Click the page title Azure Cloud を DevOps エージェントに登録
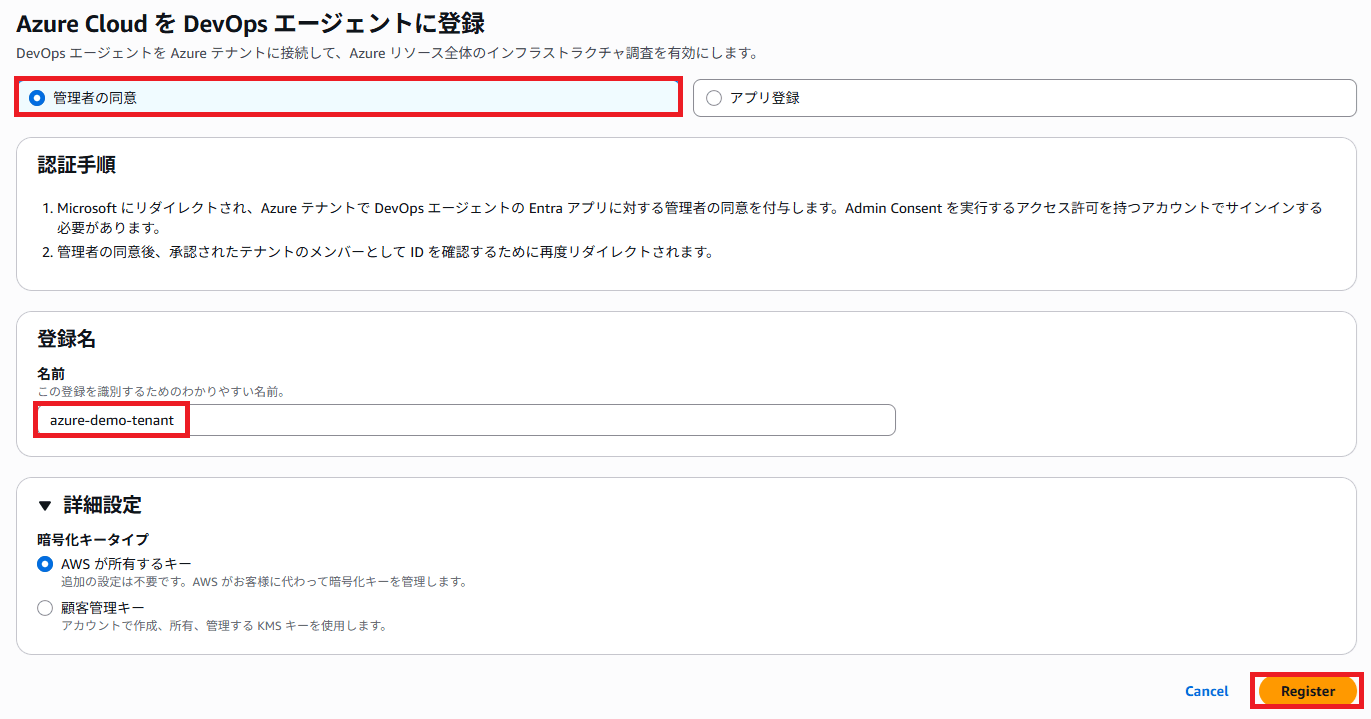 point(251,22)
